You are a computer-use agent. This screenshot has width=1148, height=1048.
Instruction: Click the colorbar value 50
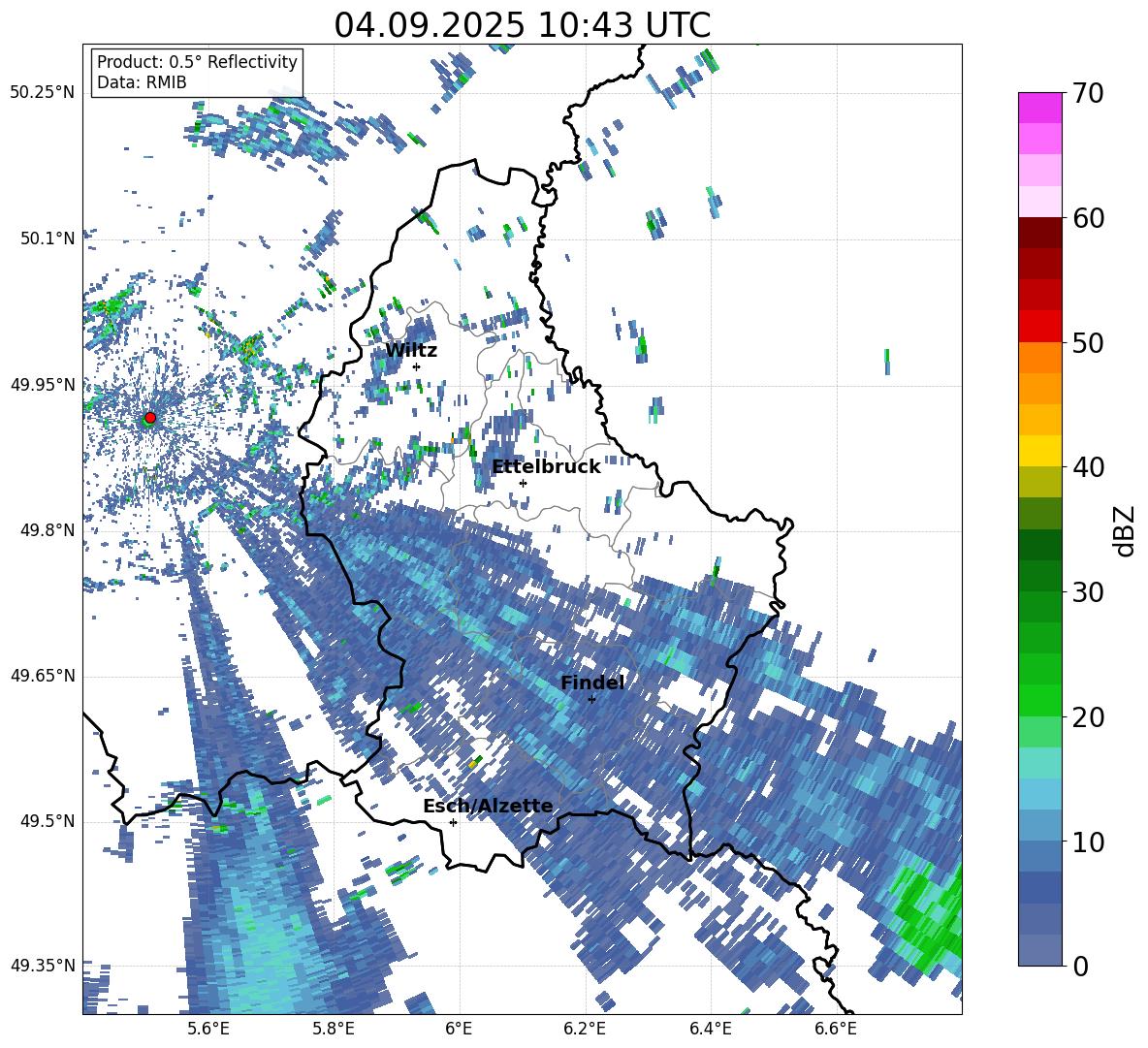coord(1088,343)
